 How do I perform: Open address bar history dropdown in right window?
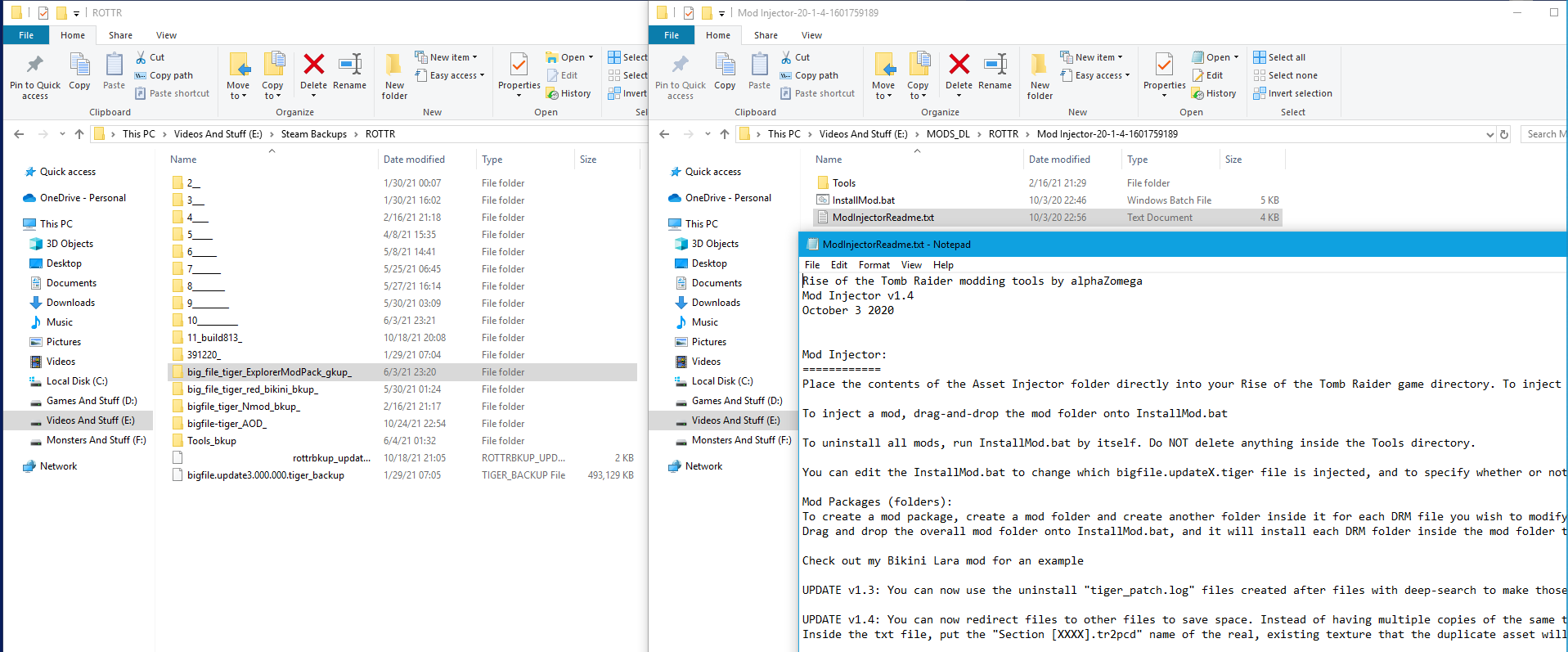click(x=1489, y=134)
